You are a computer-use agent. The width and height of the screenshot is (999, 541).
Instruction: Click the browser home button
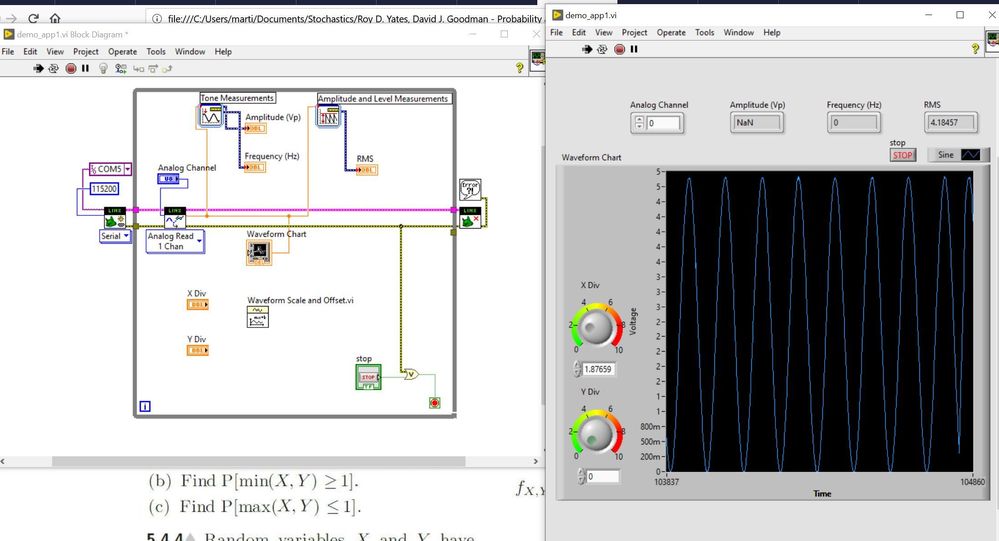pyautogui.click(x=55, y=18)
